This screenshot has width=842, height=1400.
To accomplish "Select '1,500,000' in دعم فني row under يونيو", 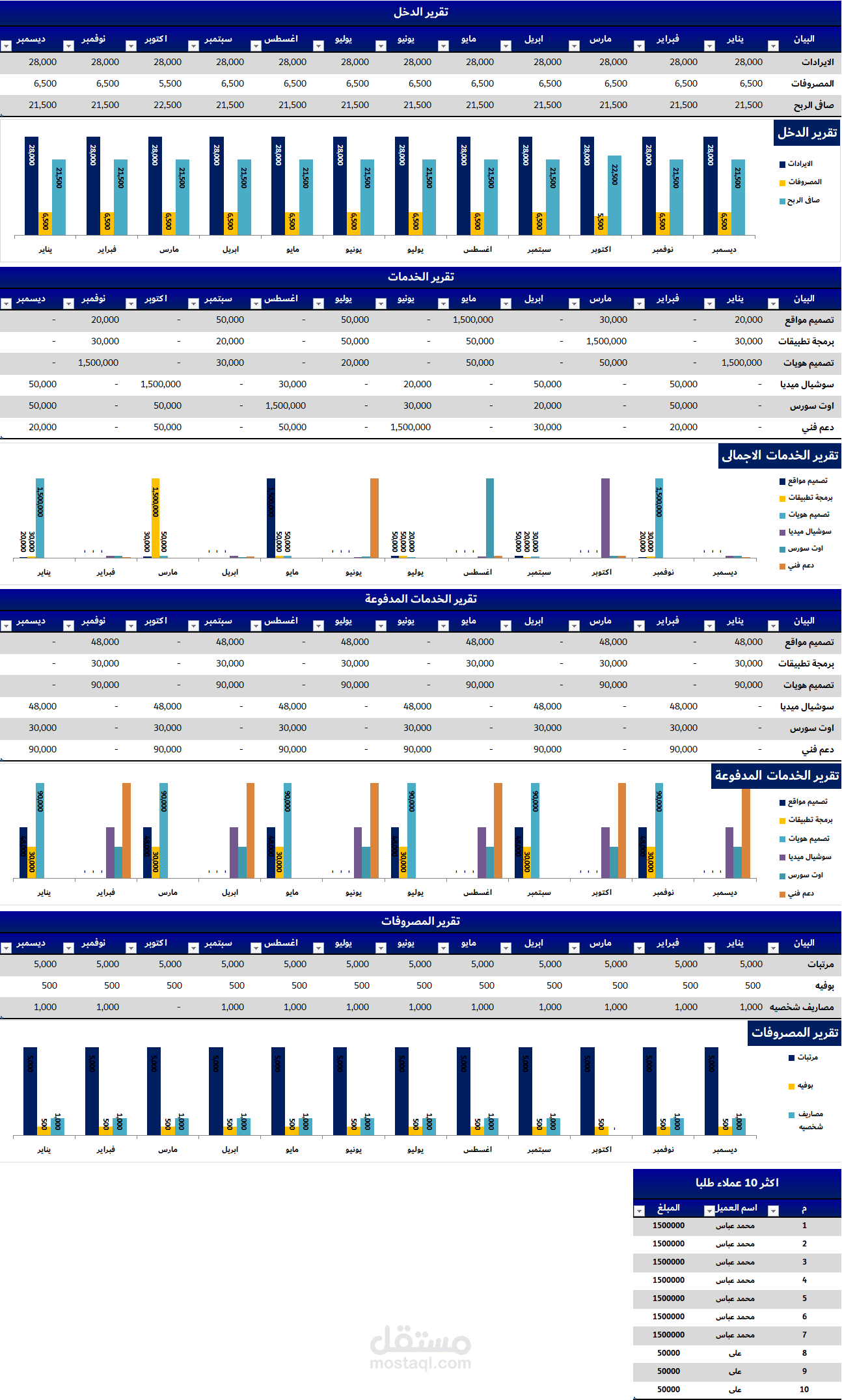I will click(x=411, y=428).
